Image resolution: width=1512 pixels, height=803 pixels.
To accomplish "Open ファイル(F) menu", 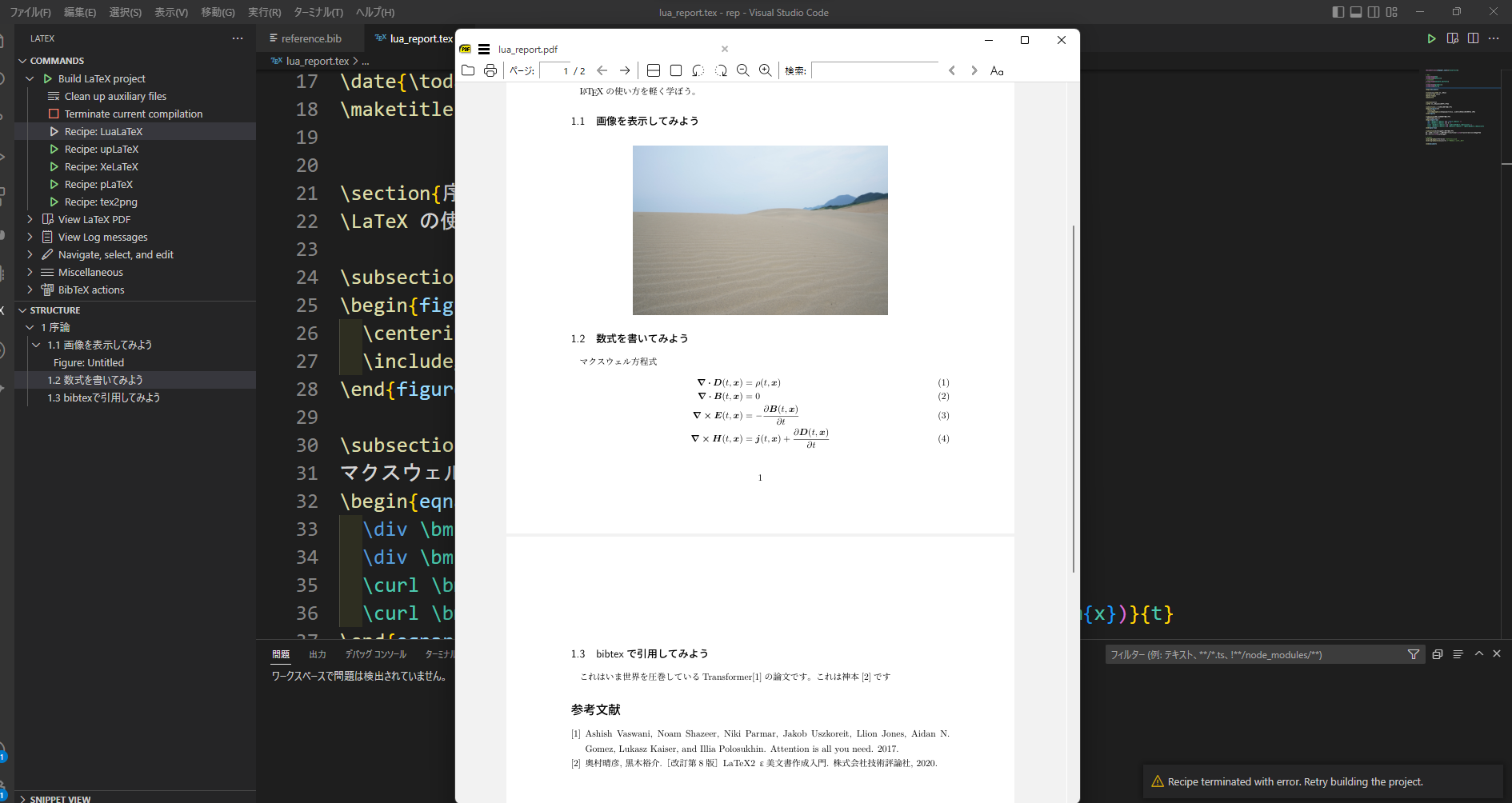I will [x=30, y=12].
